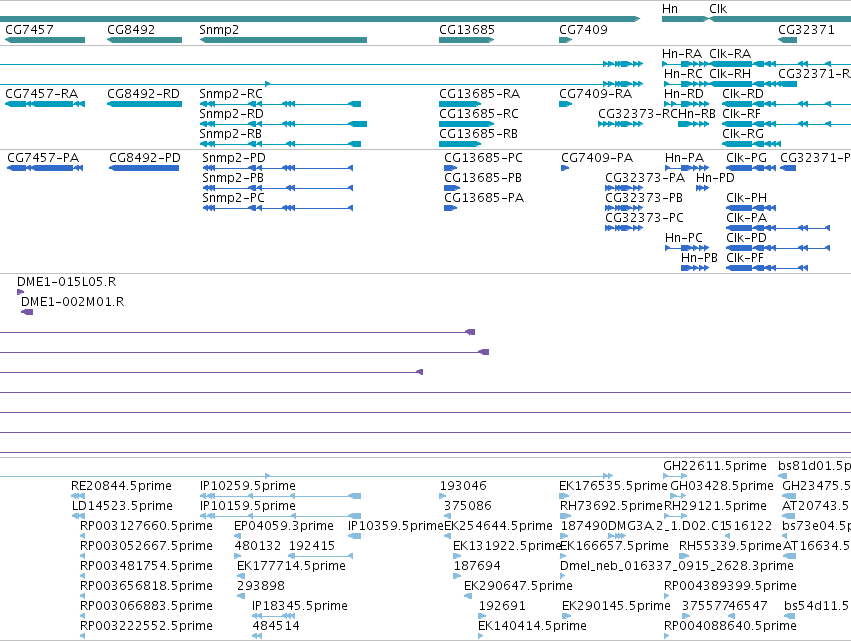Select transcript Clk-RH
This screenshot has width=851, height=641.
[730, 74]
